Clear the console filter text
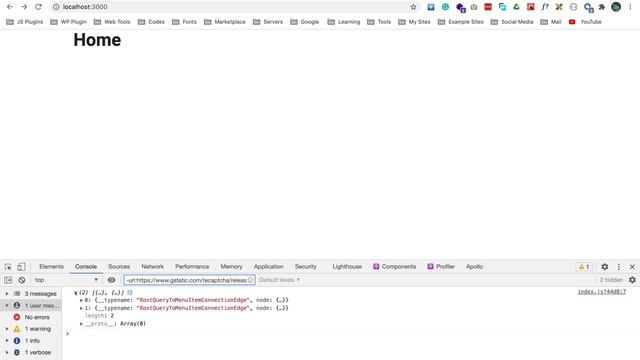The image size is (640, 360). [250, 280]
